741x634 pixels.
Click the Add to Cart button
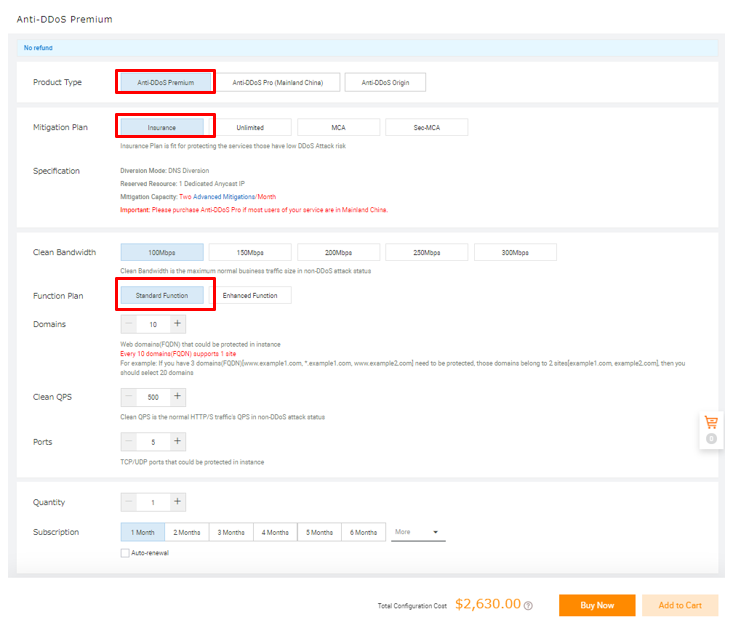click(x=680, y=605)
